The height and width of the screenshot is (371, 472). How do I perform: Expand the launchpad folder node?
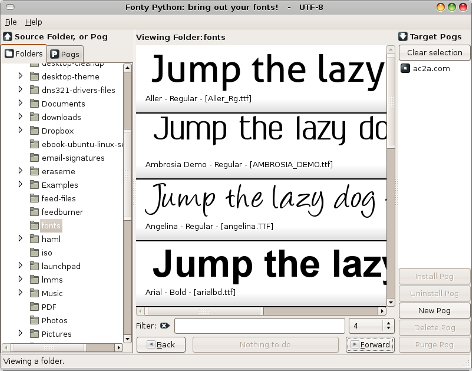pyautogui.click(x=20, y=266)
